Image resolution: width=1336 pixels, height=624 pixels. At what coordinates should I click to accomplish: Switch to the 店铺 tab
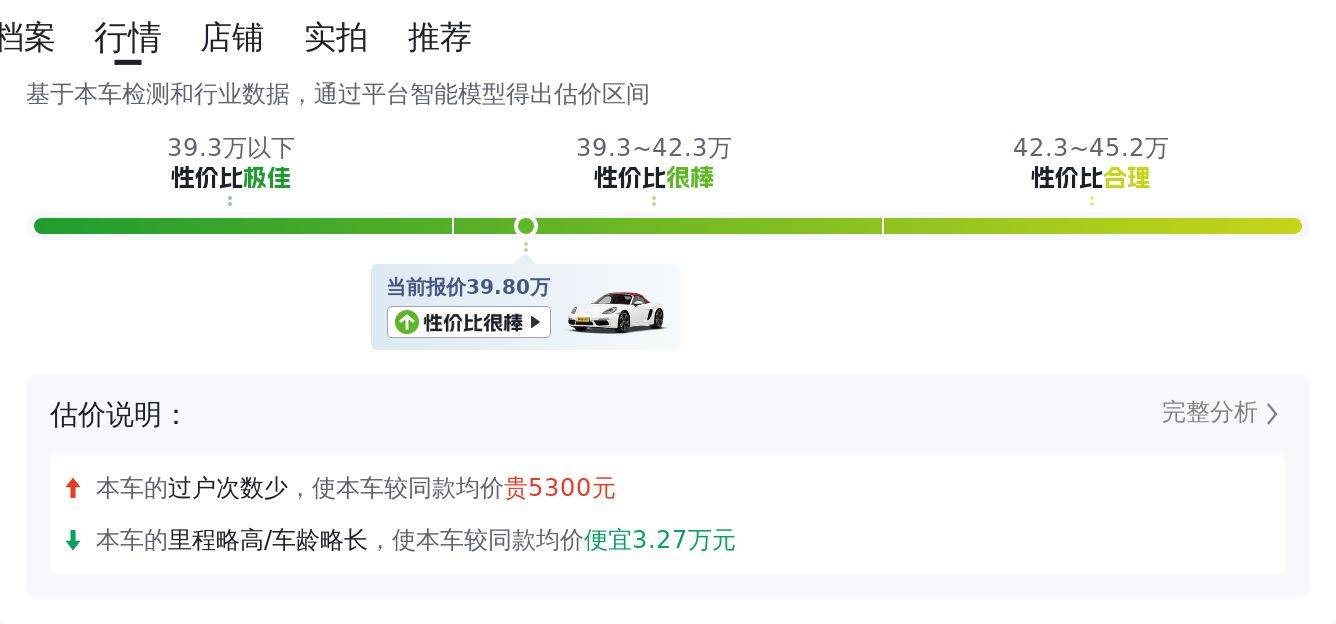[x=232, y=38]
